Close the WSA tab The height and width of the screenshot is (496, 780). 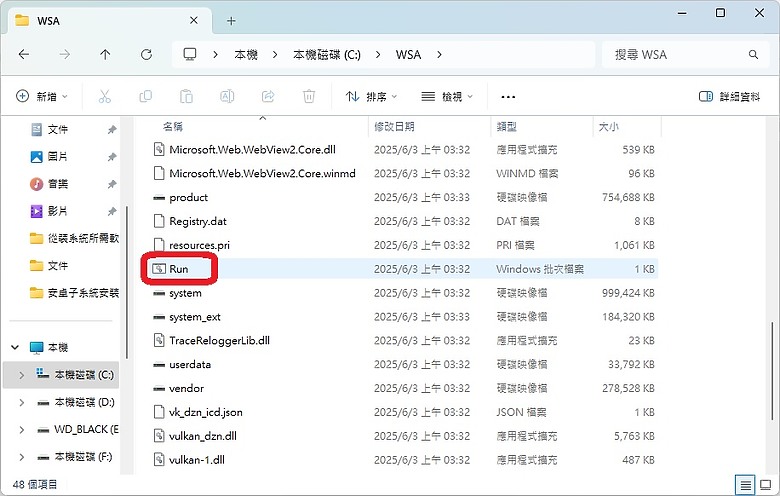[194, 20]
